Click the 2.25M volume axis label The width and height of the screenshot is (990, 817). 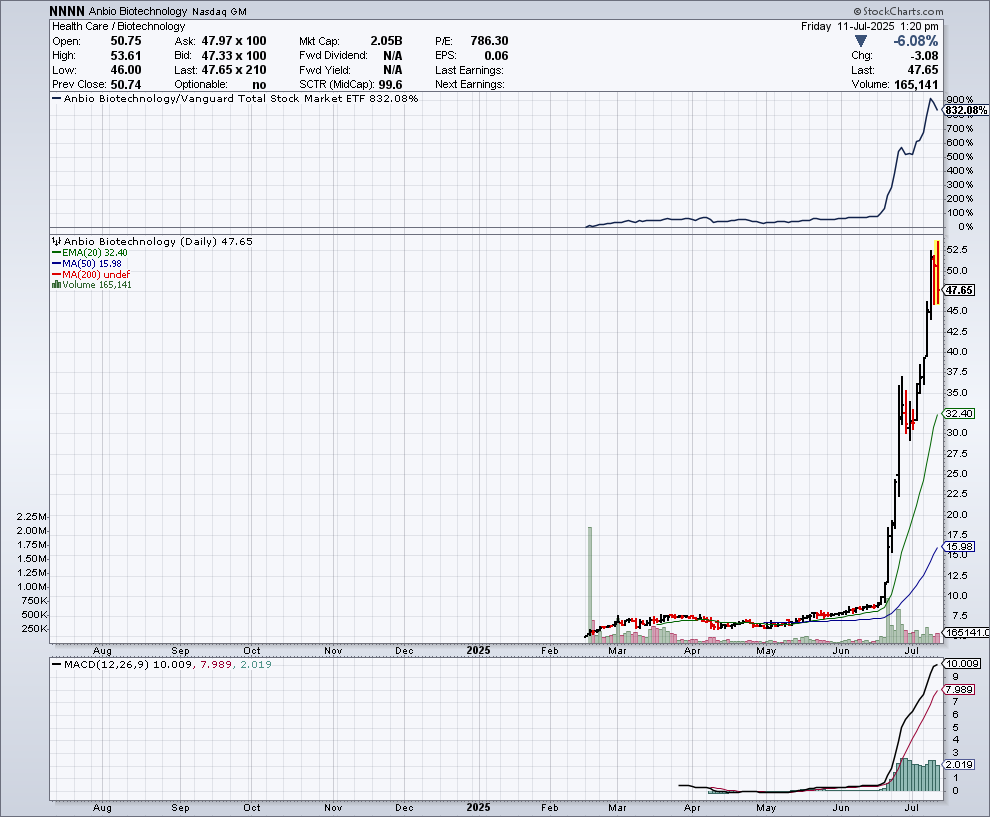(32, 516)
